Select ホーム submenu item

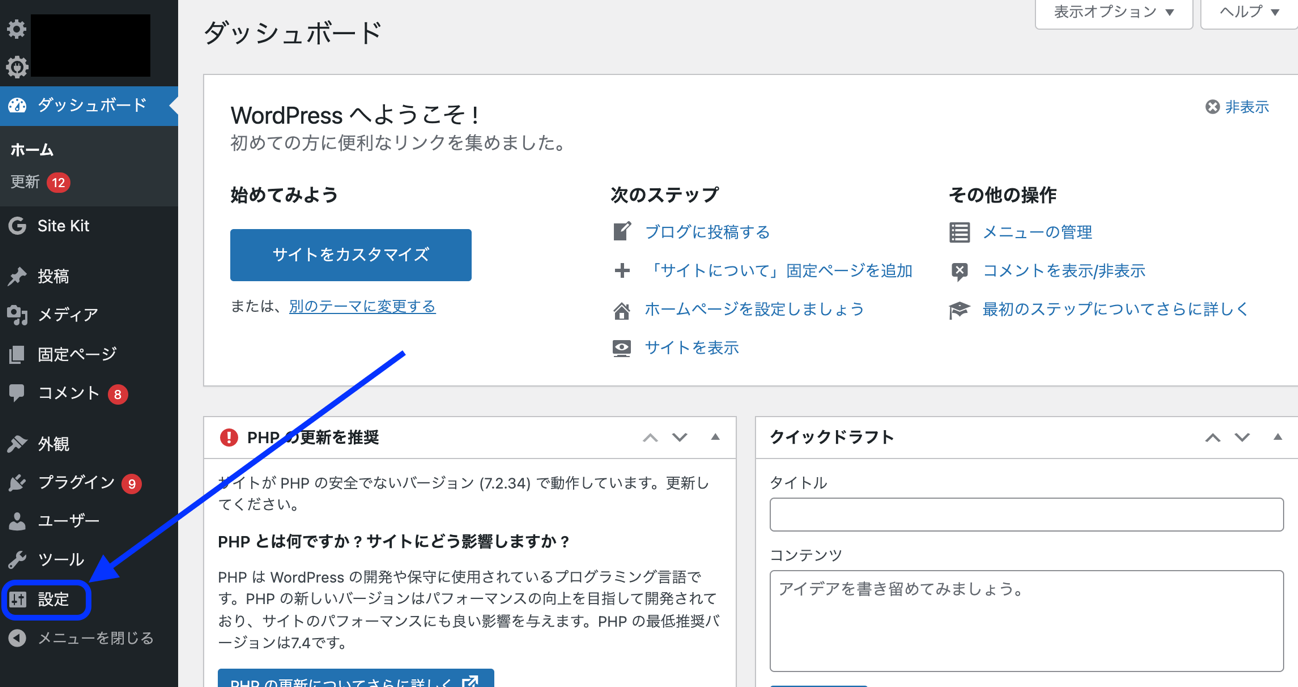[x=32, y=150]
